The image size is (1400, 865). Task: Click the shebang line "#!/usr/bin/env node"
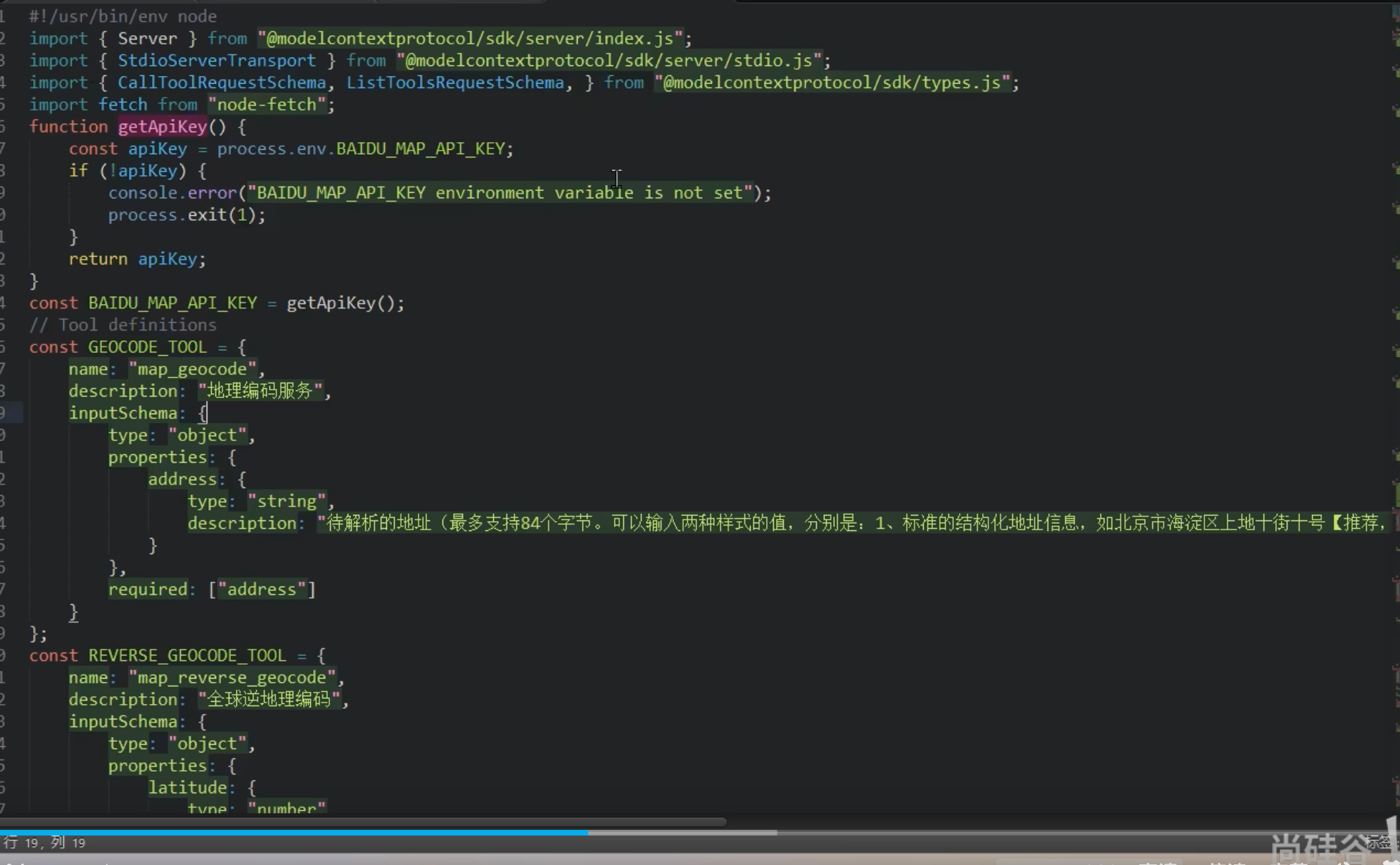122,16
